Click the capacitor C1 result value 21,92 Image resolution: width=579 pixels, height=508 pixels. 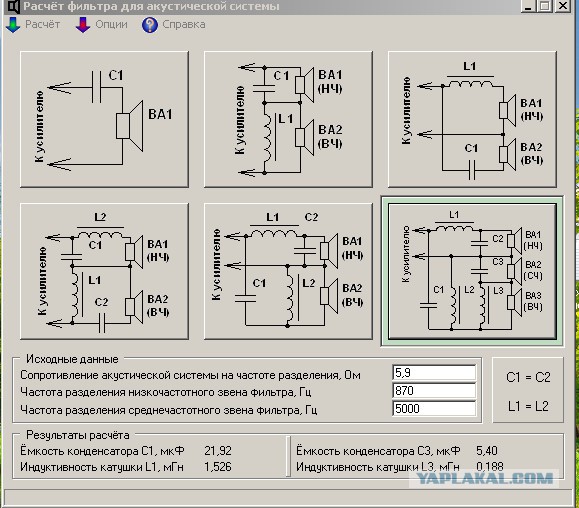click(218, 451)
